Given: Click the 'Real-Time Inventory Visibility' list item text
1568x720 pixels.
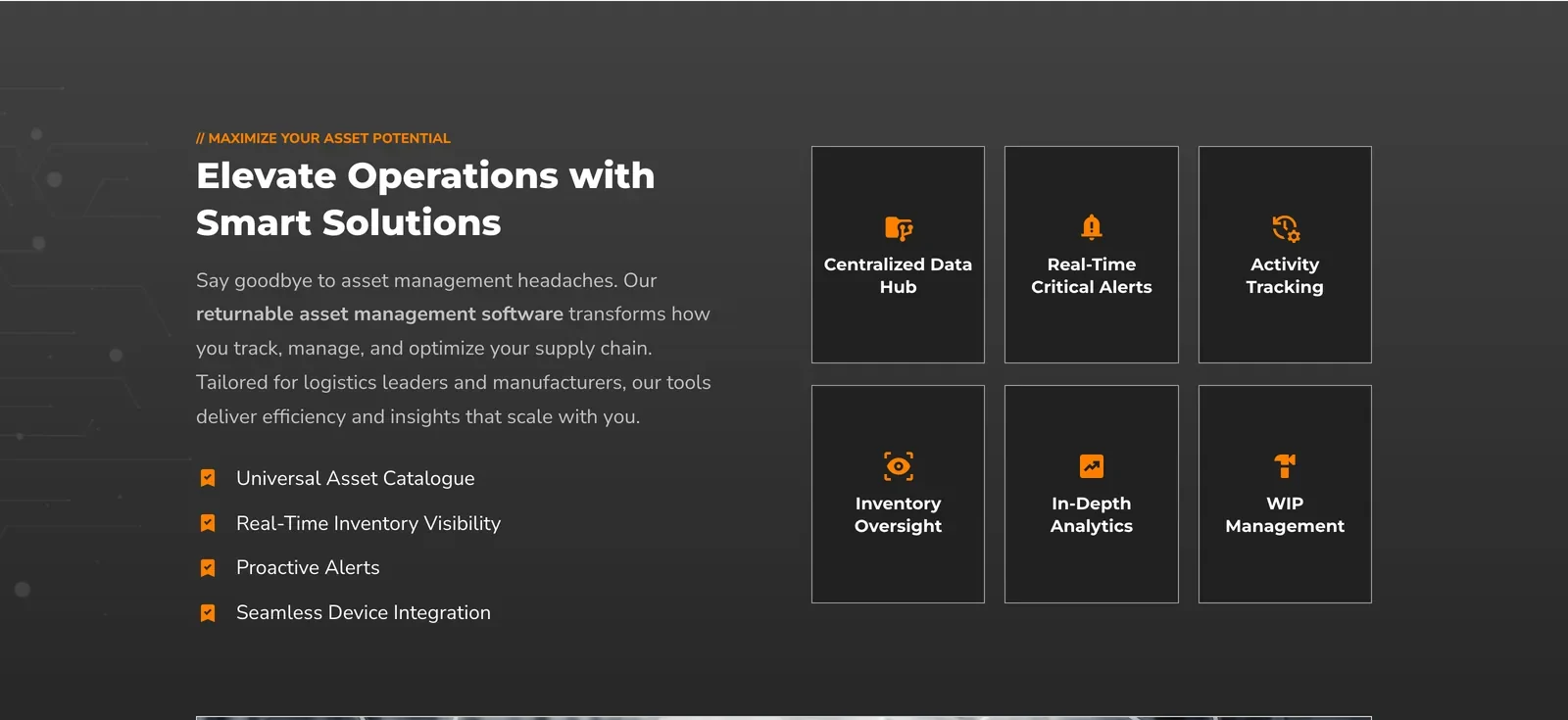Looking at the screenshot, I should click(368, 523).
